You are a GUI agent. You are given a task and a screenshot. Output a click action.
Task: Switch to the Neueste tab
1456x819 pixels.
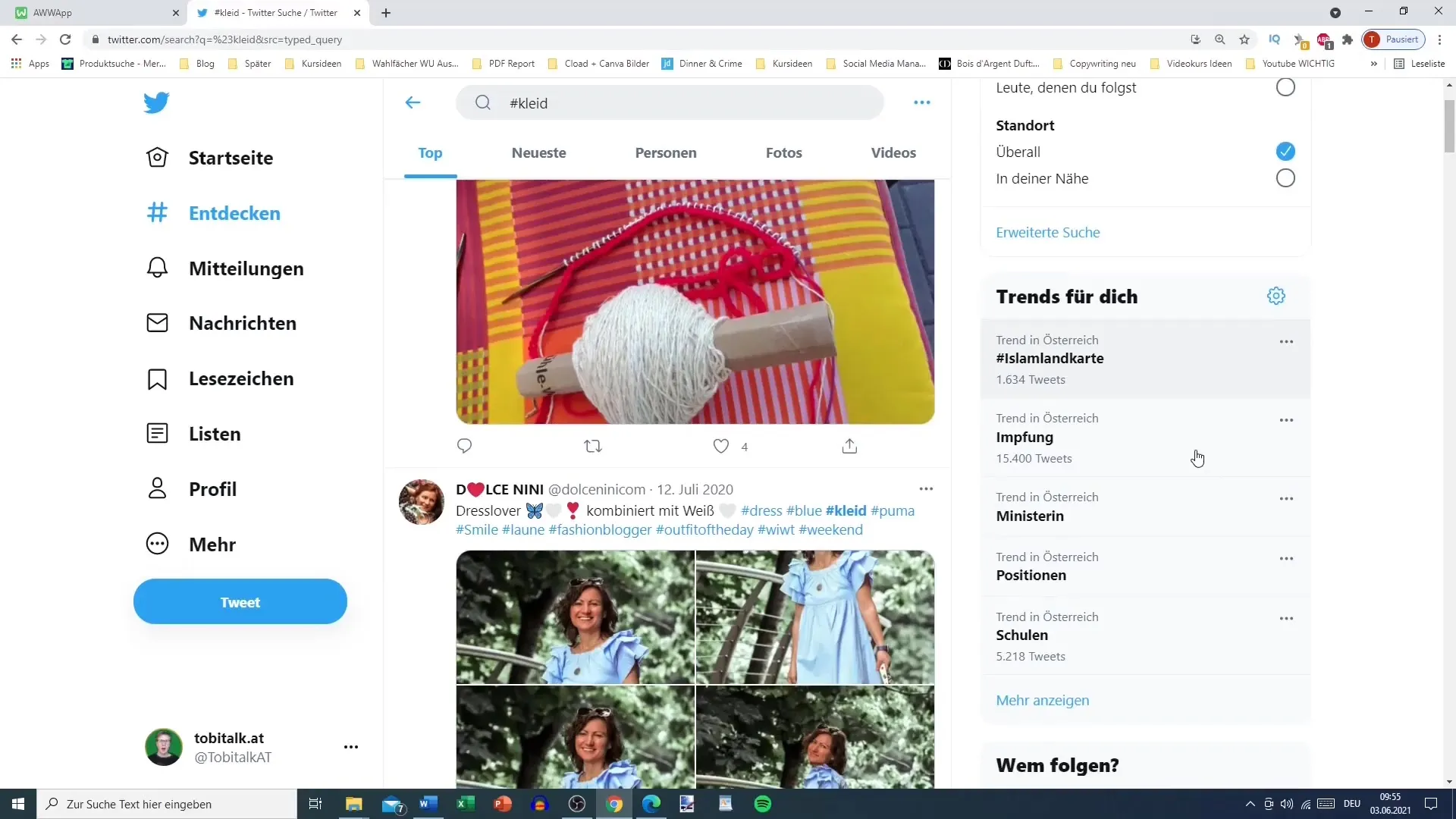point(538,152)
